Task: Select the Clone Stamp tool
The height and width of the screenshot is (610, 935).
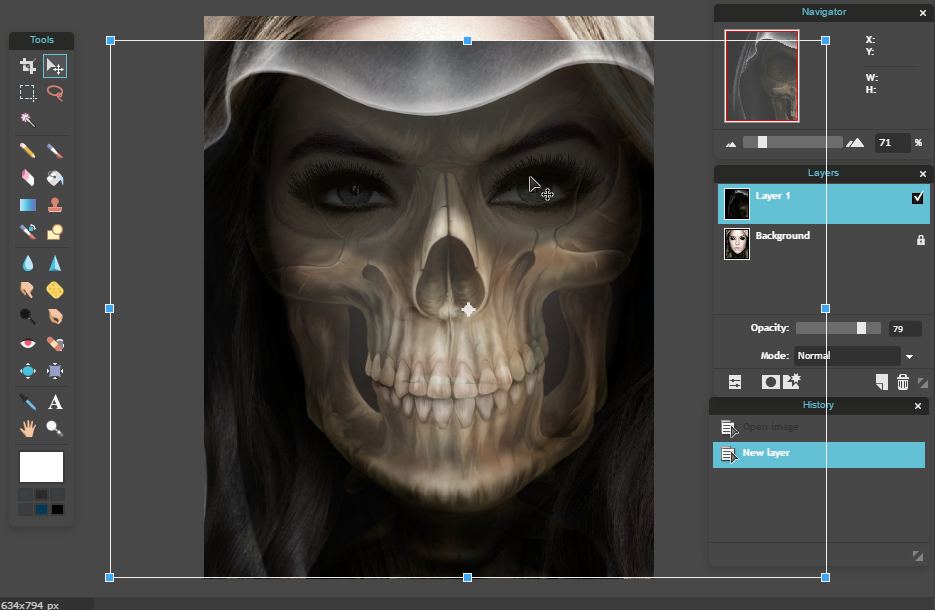Action: (55, 205)
